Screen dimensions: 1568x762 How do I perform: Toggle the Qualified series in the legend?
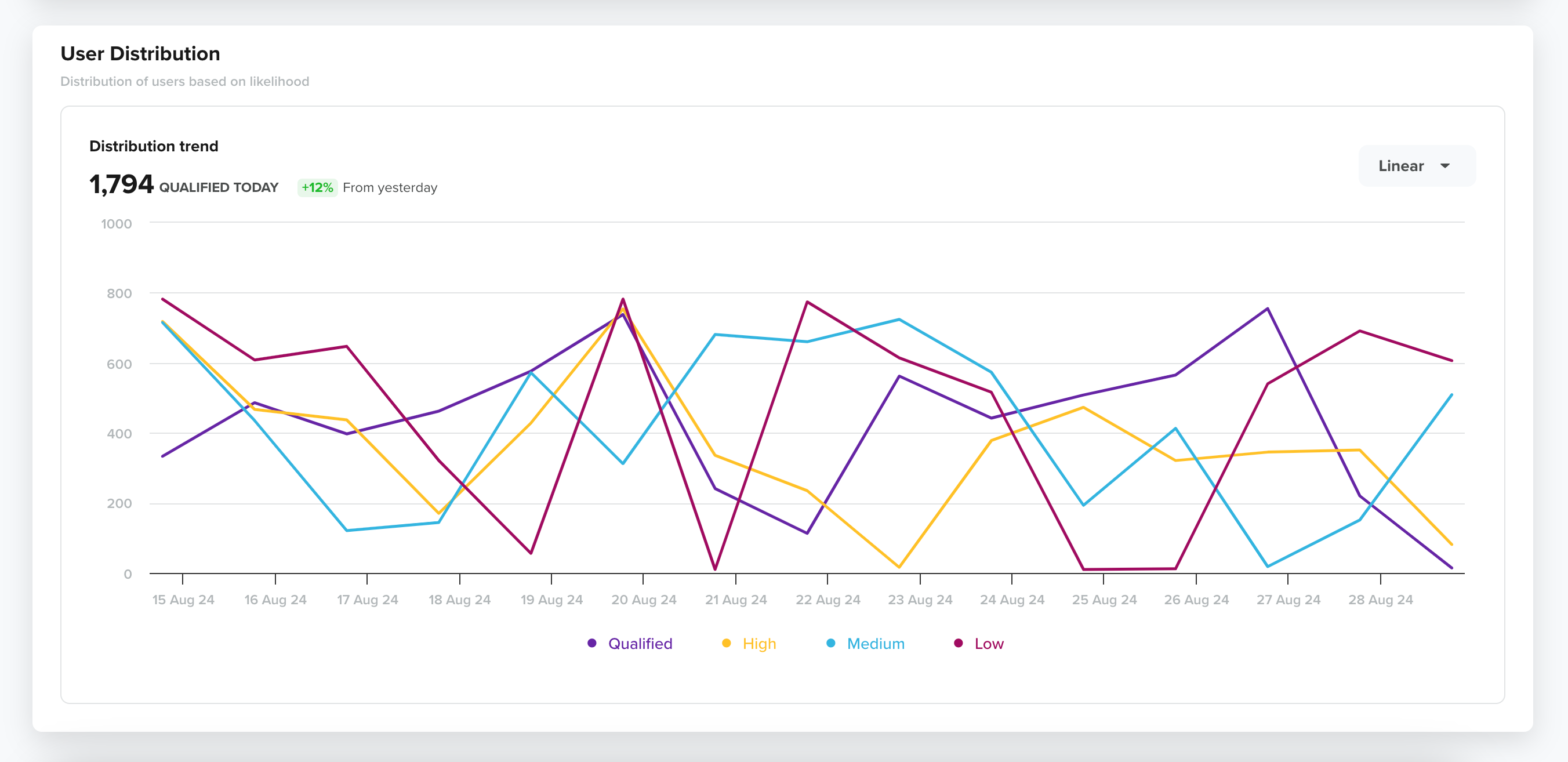(x=640, y=643)
